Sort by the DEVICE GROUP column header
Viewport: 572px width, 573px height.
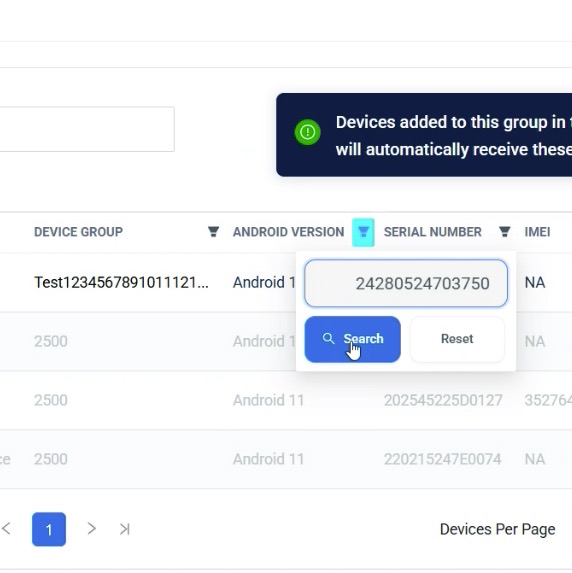pyautogui.click(x=78, y=232)
